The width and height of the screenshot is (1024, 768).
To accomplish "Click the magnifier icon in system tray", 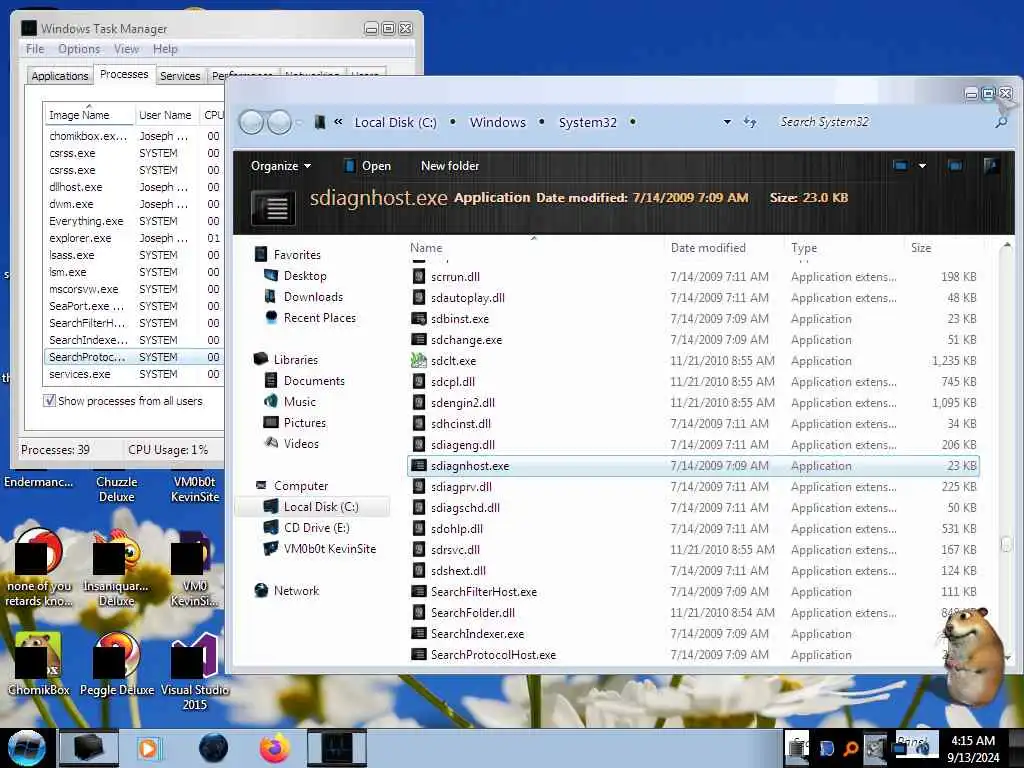I will 851,748.
